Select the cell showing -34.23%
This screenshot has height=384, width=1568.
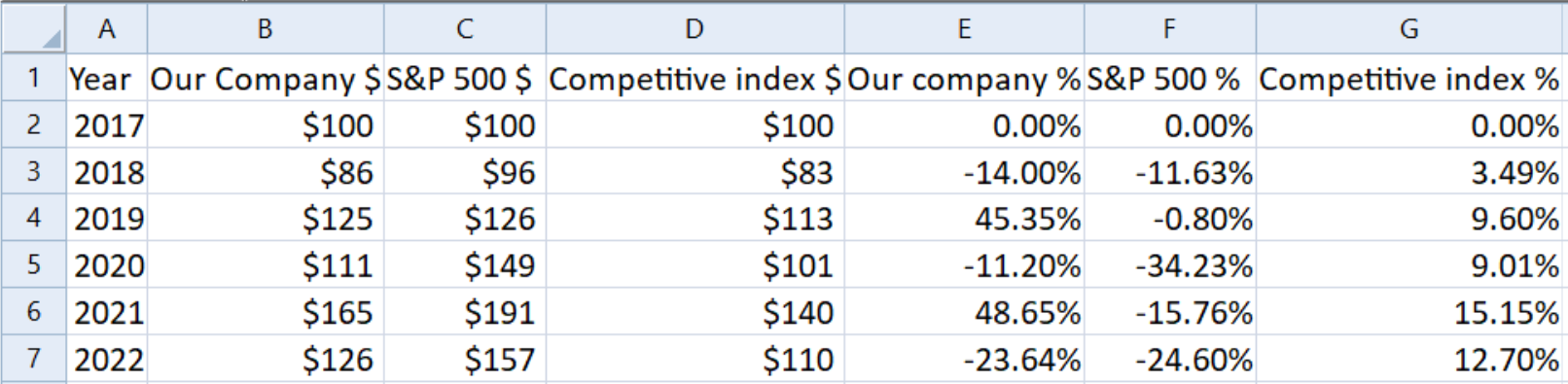(1170, 264)
